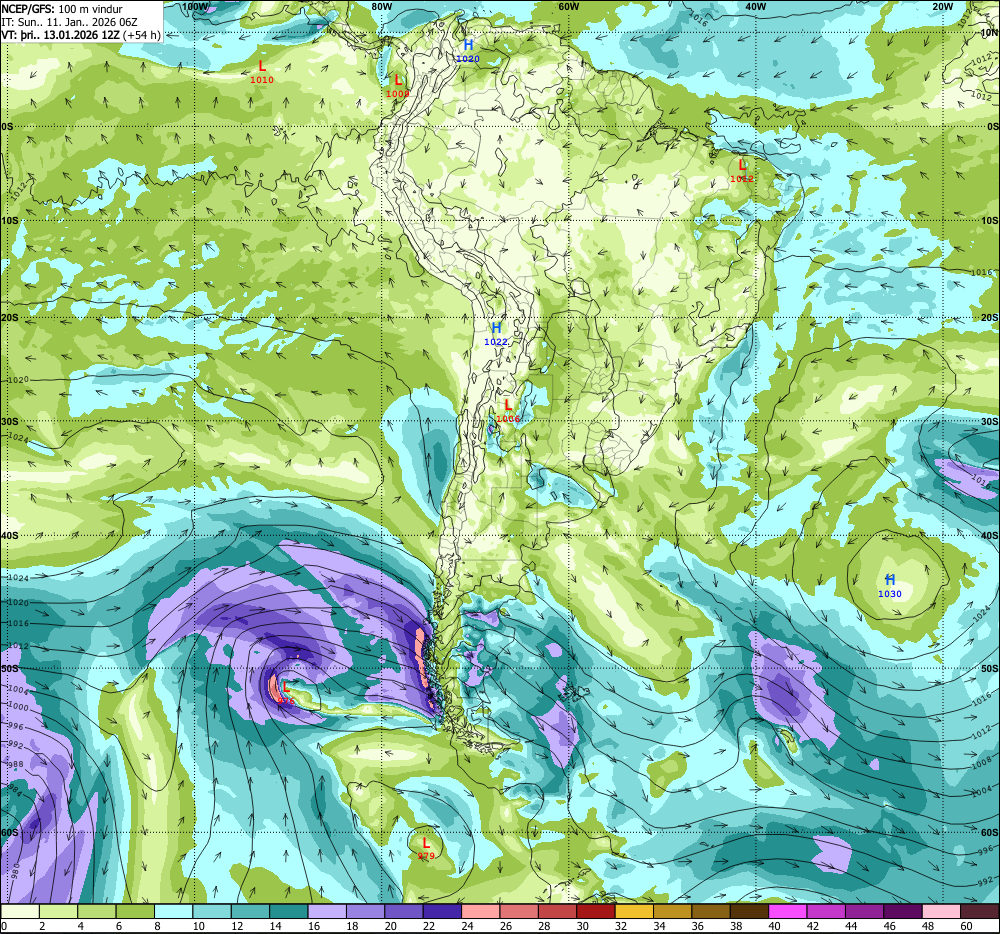The height and width of the screenshot is (934, 1000).
Task: Click the 20S latitude label on left axis
Action: (10, 317)
